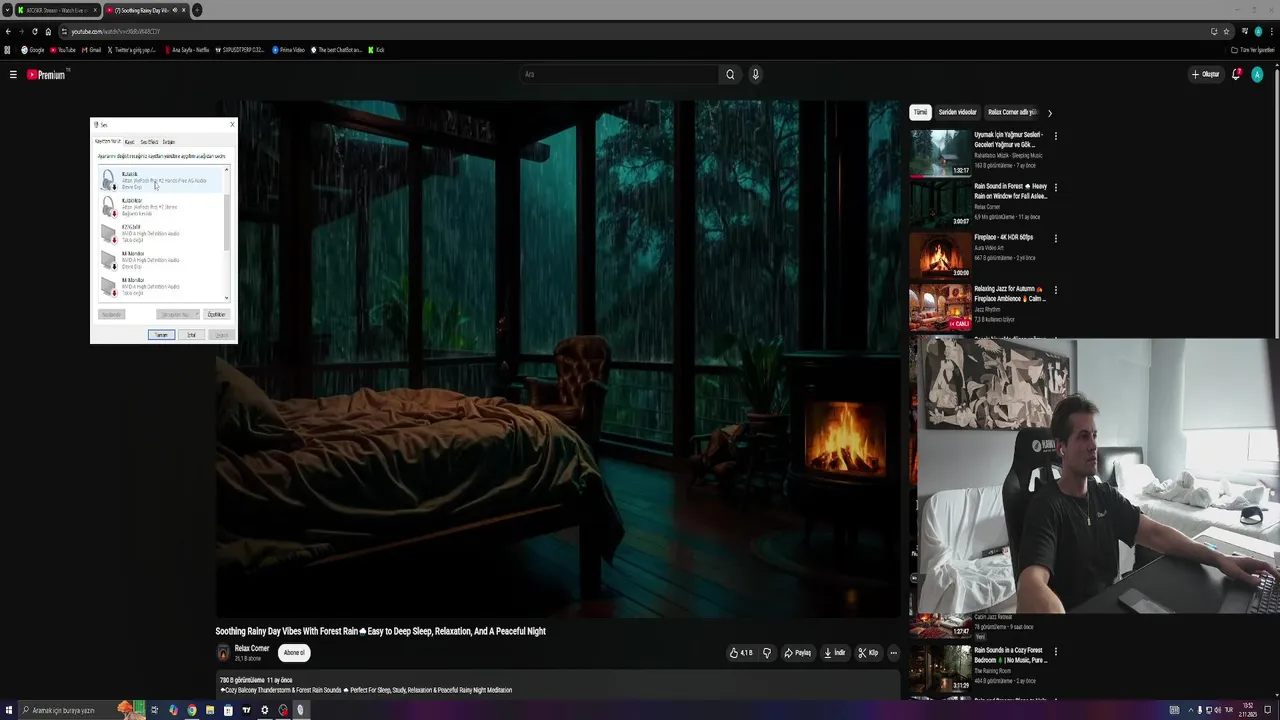The width and height of the screenshot is (1280, 720).
Task: Open browser home page button
Action: (x=48, y=31)
